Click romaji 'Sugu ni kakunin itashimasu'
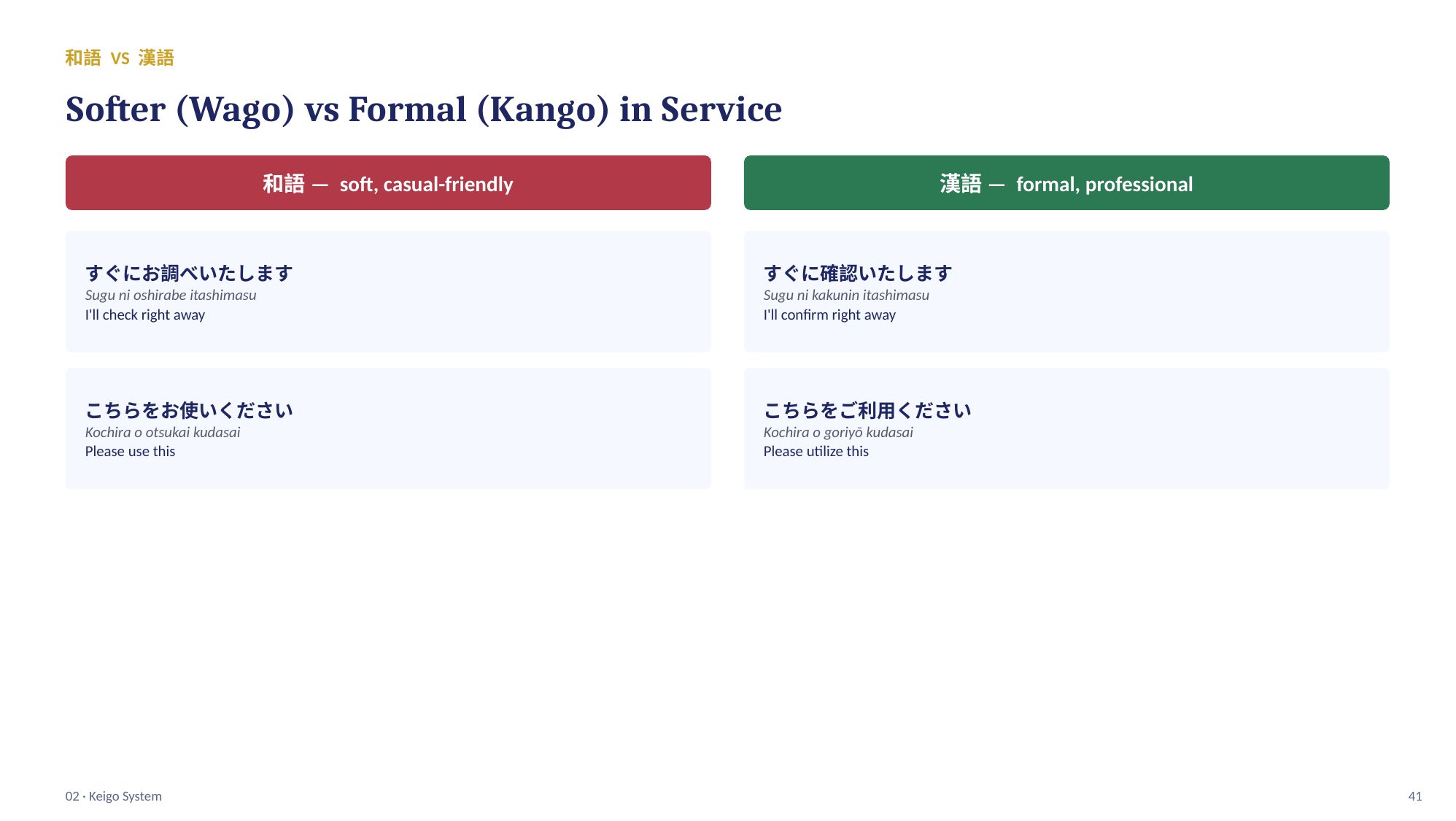1456x821 pixels. (x=846, y=295)
